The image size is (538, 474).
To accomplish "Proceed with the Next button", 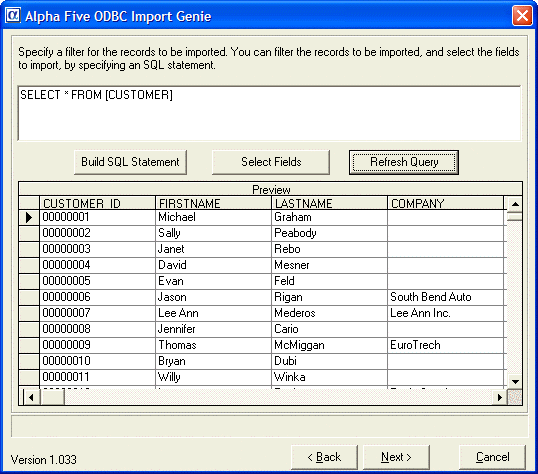I will pyautogui.click(x=396, y=457).
